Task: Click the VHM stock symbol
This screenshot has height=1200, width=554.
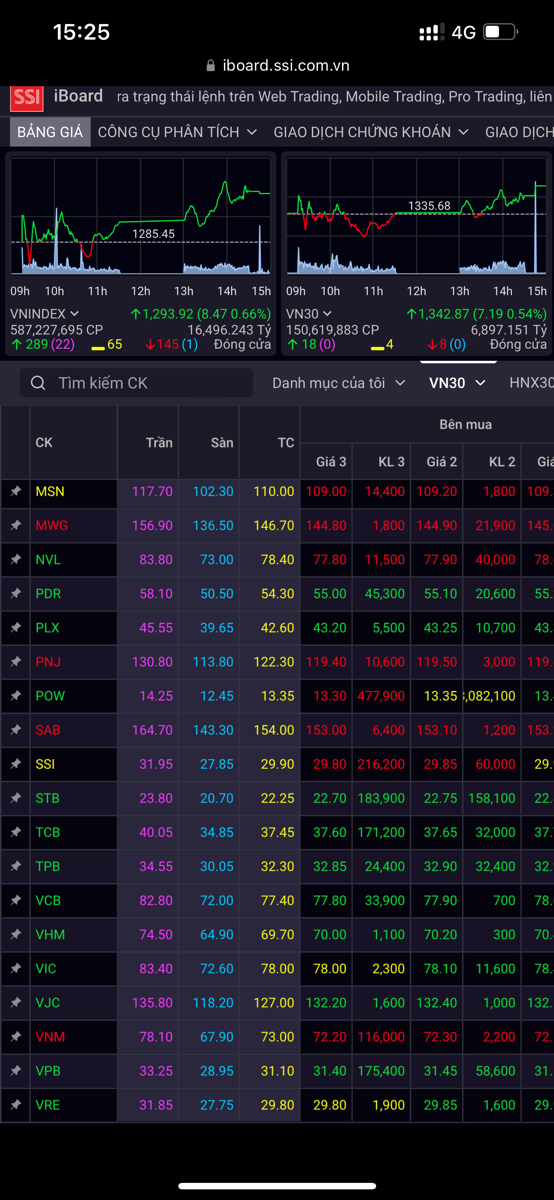Action: tap(50, 934)
